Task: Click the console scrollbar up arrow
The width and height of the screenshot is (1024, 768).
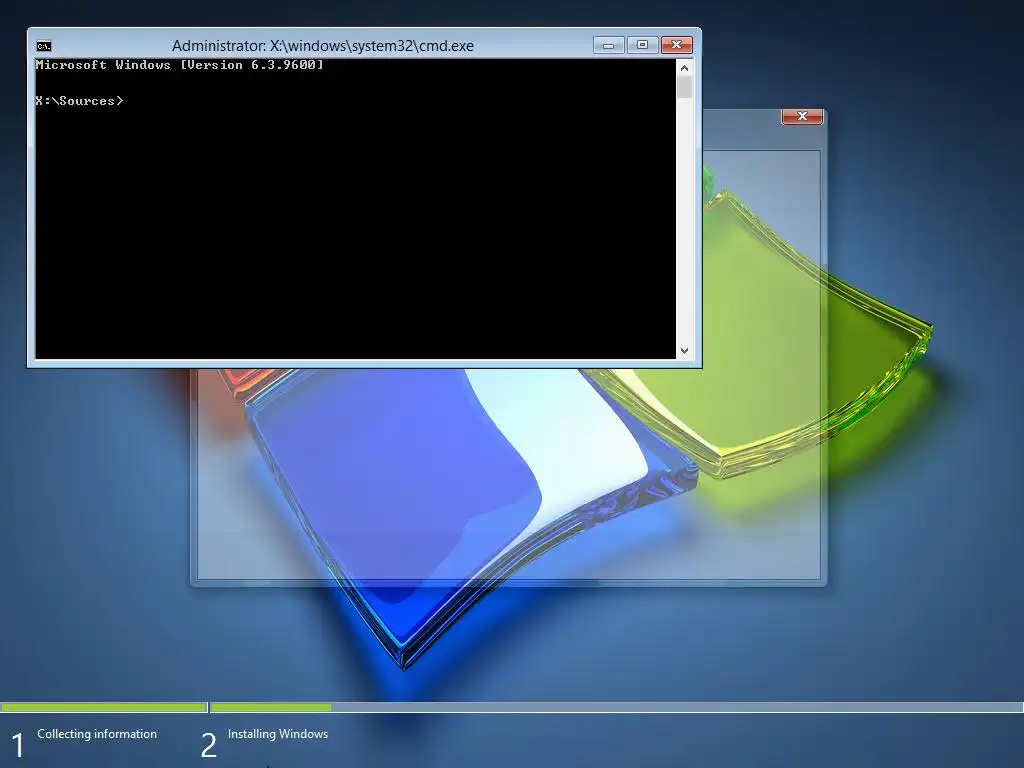Action: 684,68
